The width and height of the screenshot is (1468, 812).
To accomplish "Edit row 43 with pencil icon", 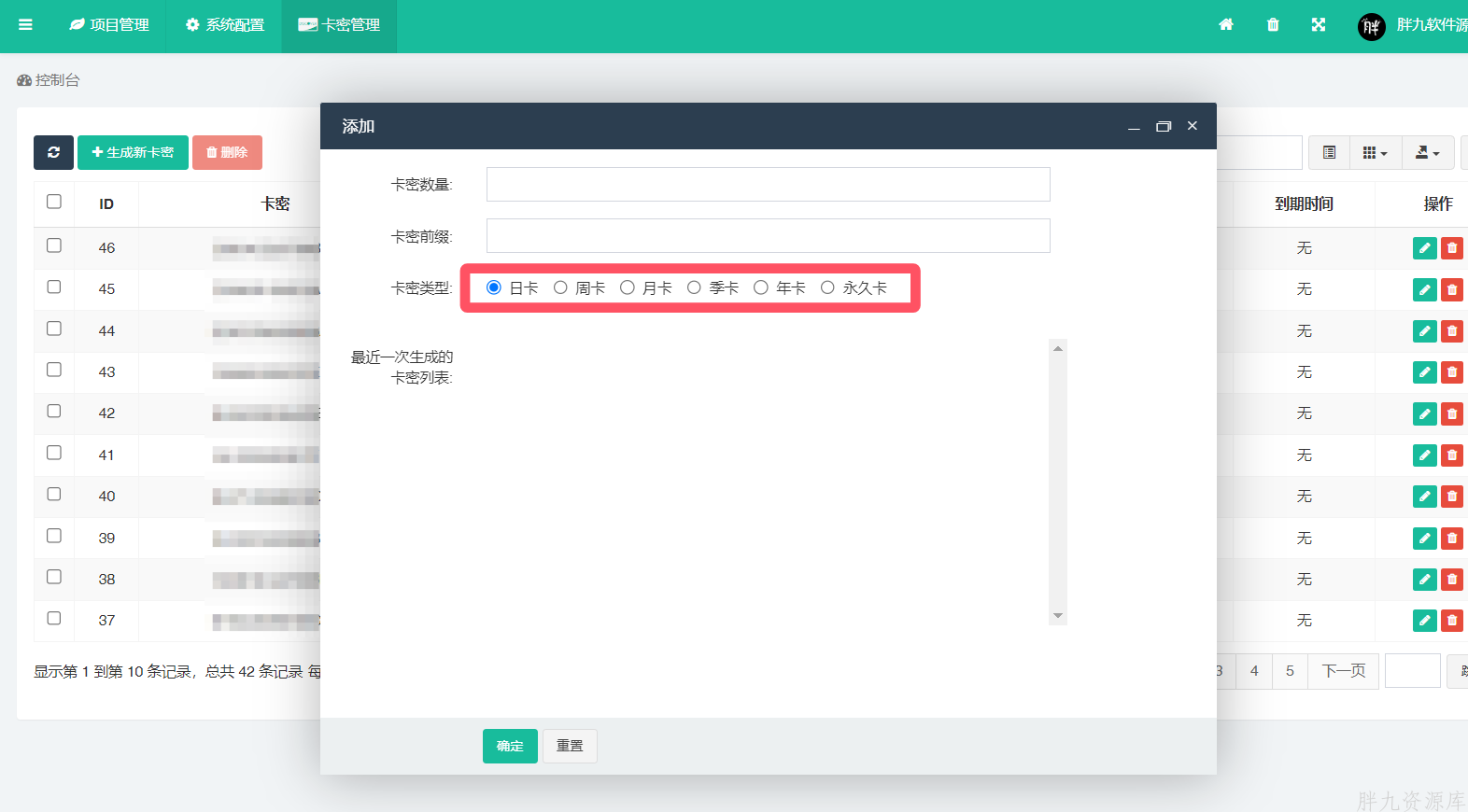I will [1425, 372].
